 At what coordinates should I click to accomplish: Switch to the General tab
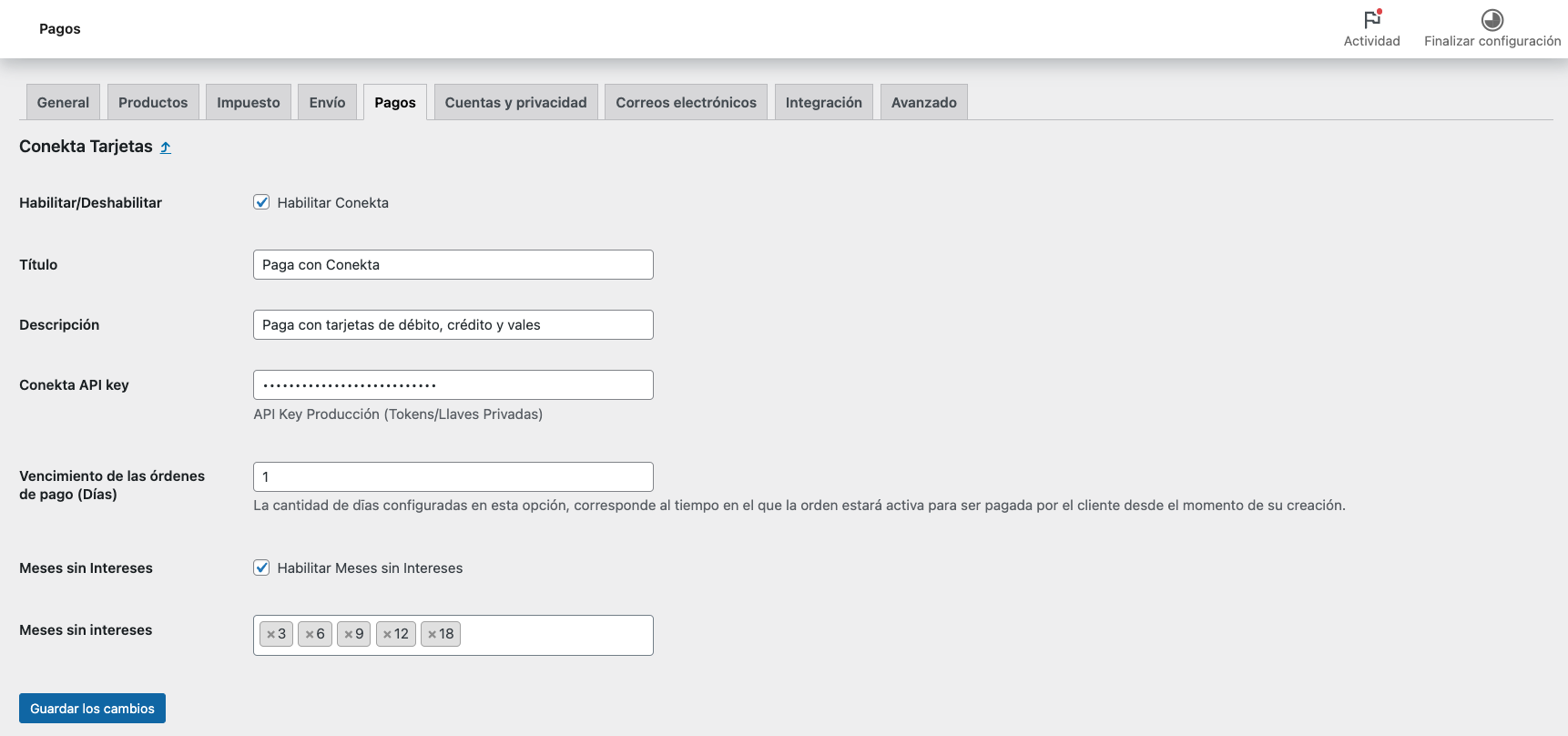click(63, 103)
